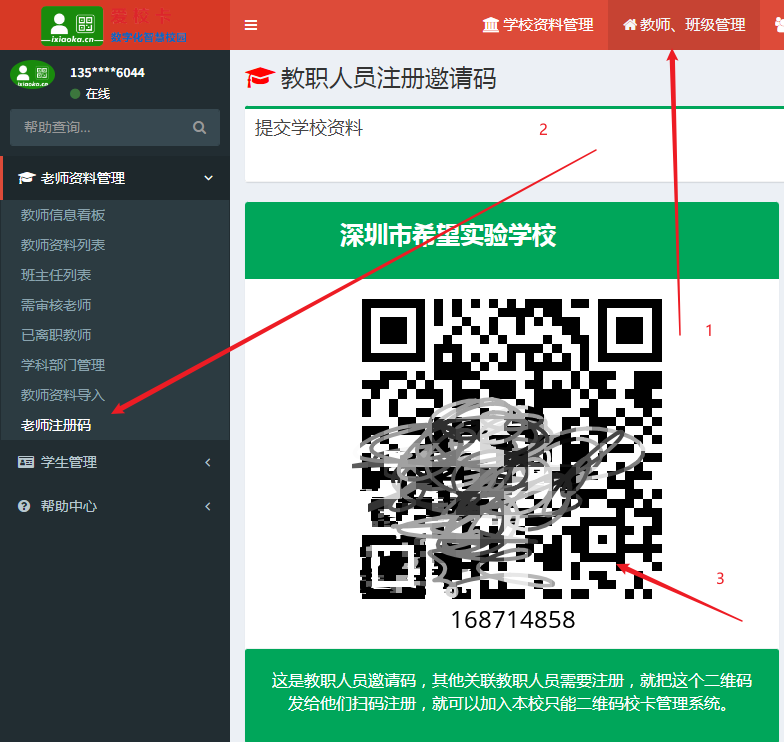
Task: Click the 深圳市希望实验学校 green banner
Action: coord(512,240)
